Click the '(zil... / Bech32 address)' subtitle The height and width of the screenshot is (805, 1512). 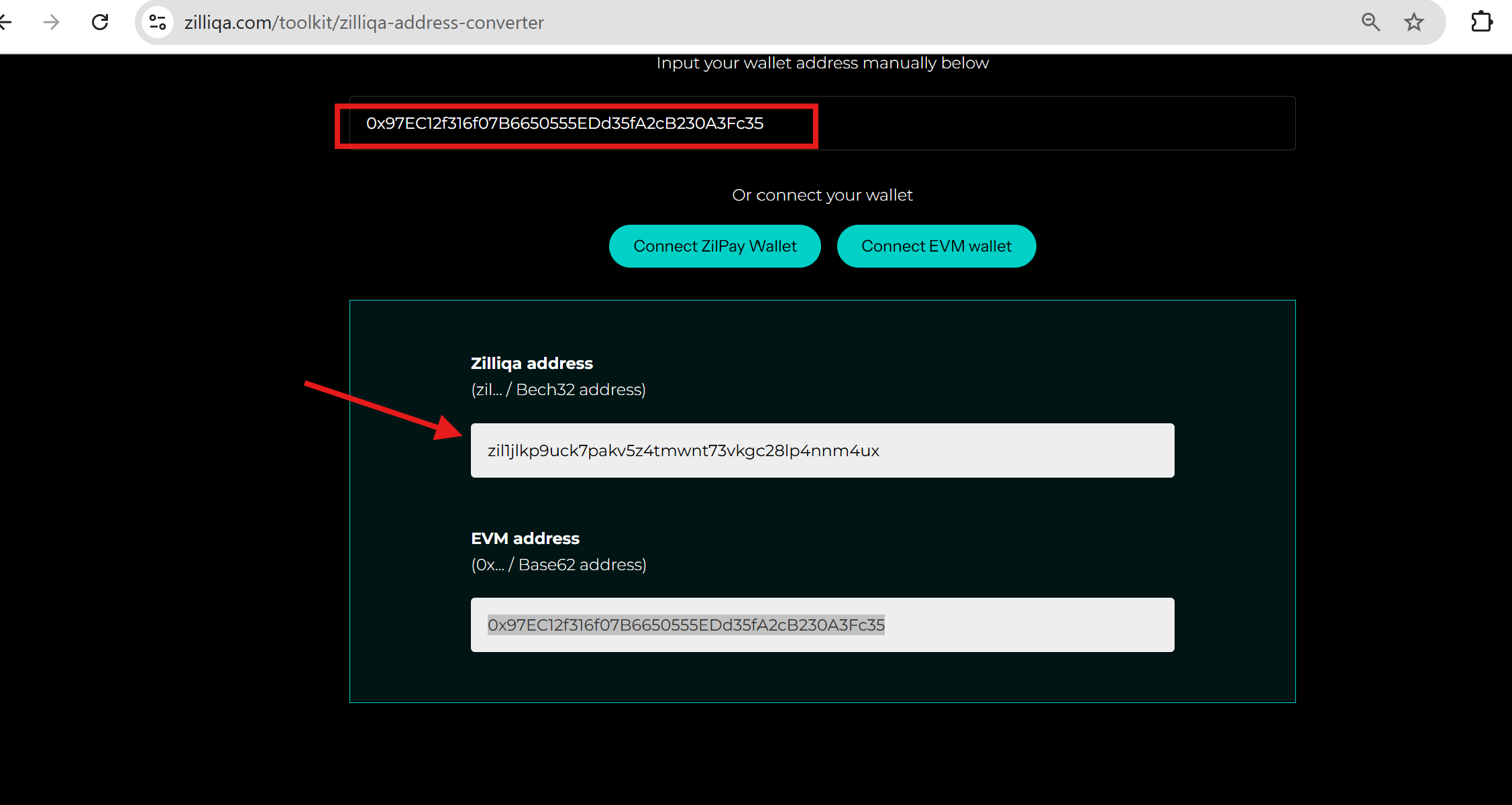tap(558, 390)
